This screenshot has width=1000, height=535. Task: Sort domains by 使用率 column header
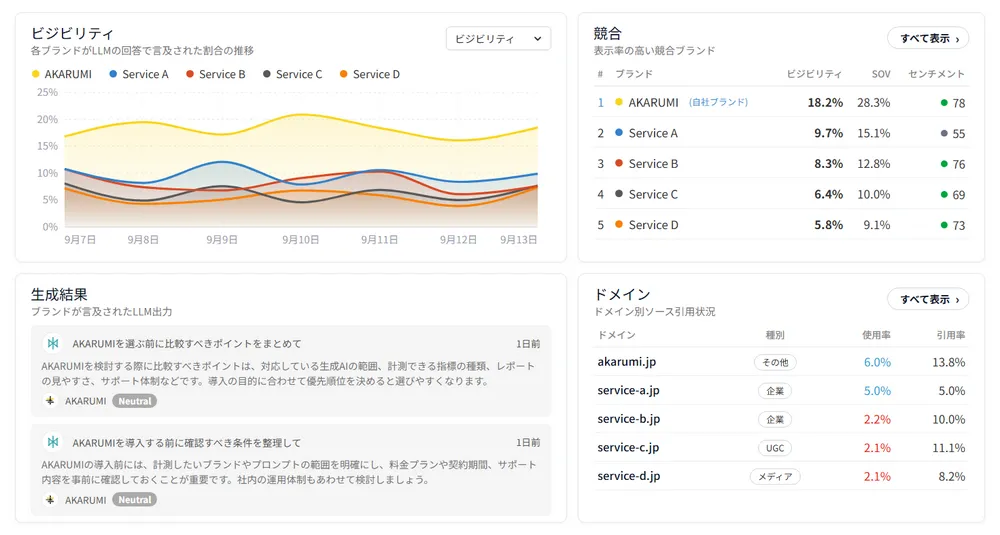(x=876, y=335)
